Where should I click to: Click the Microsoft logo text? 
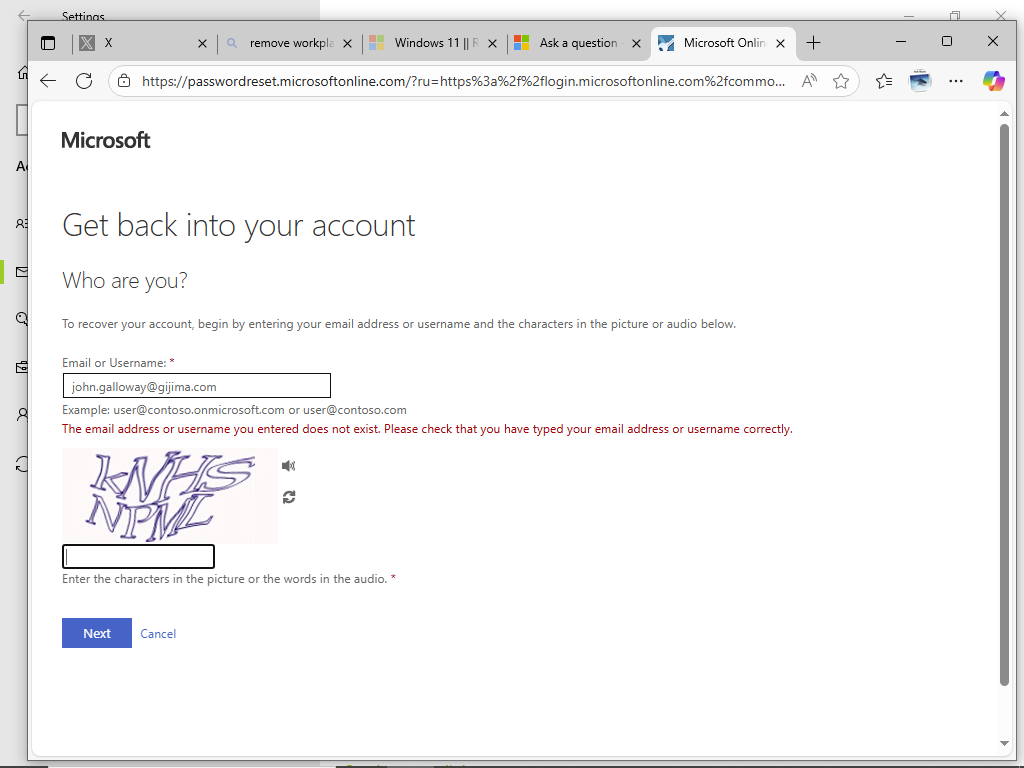[106, 140]
